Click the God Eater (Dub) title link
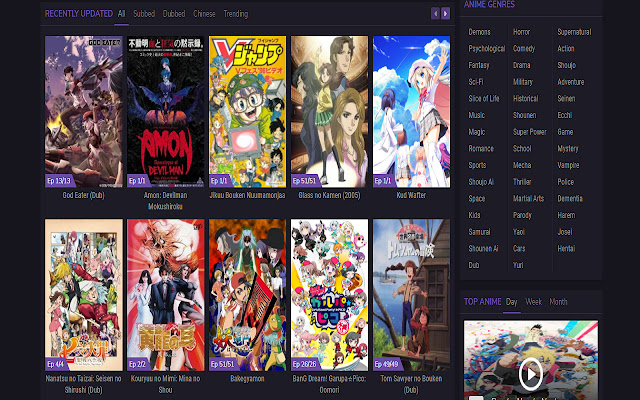 coord(84,195)
